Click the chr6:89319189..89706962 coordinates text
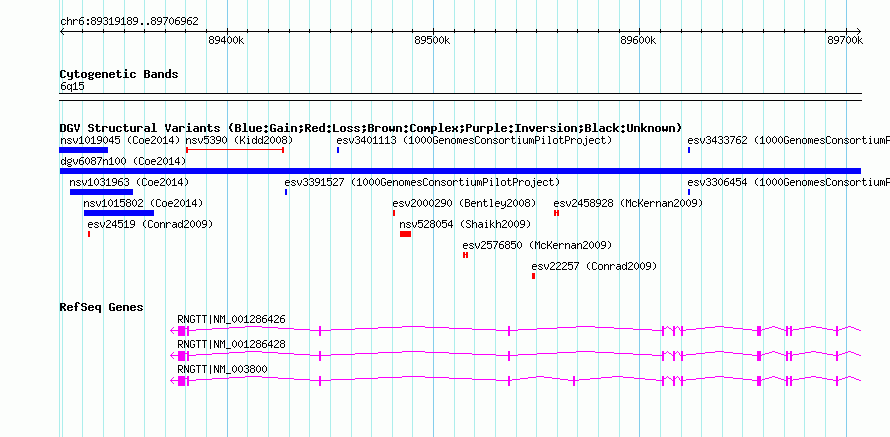 pos(129,22)
